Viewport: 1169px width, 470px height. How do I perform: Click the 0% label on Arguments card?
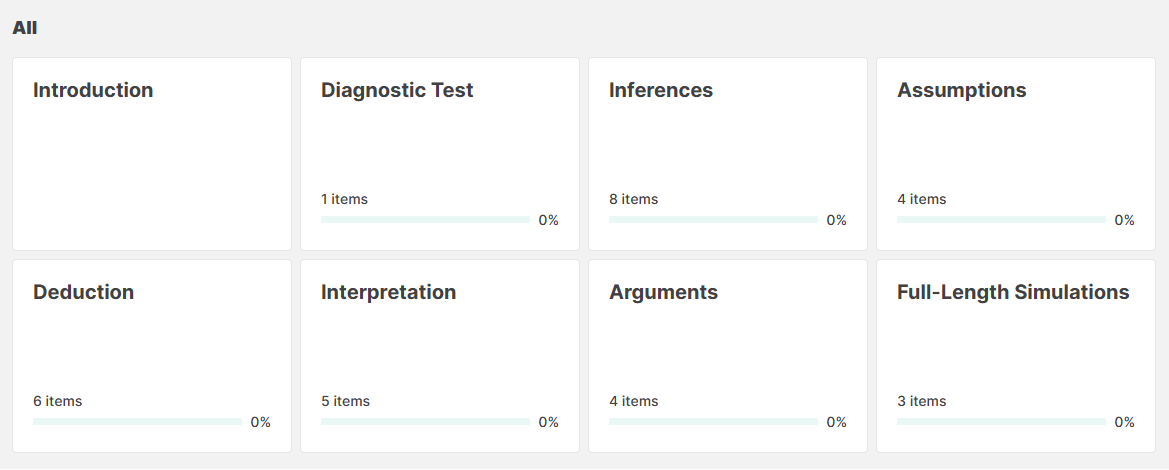(836, 422)
